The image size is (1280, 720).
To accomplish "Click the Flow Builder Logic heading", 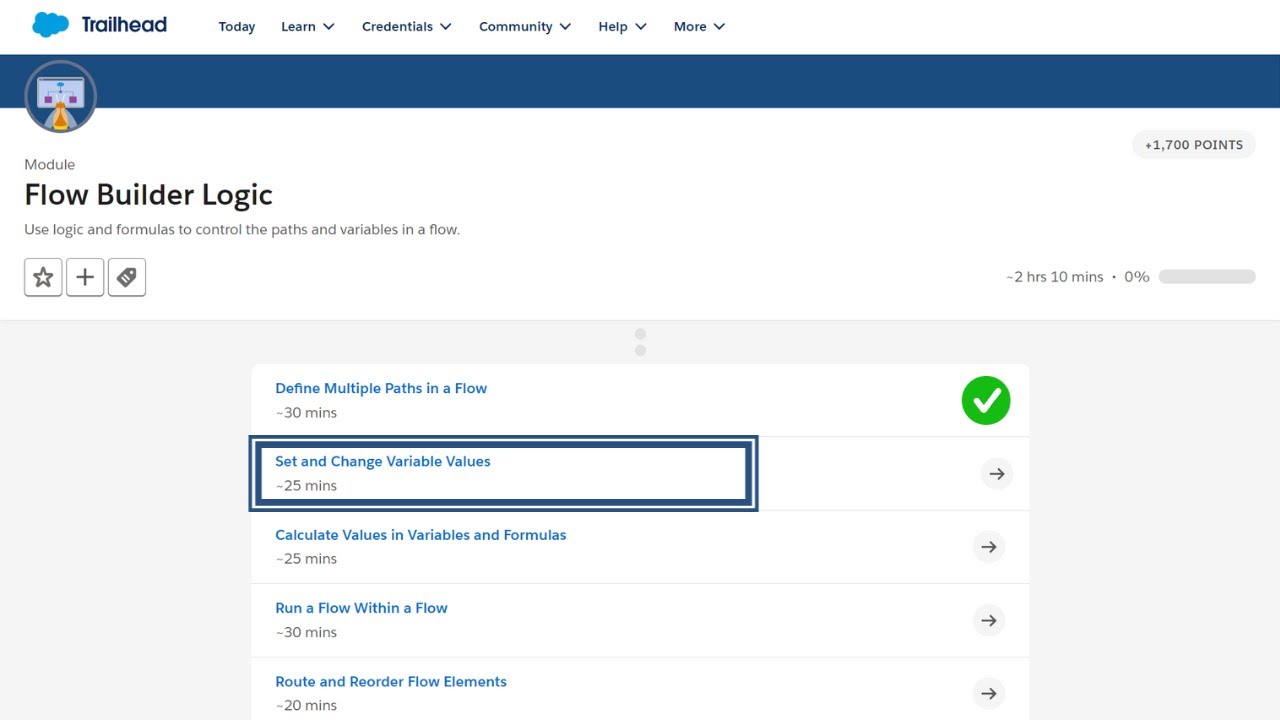I will (x=149, y=195).
